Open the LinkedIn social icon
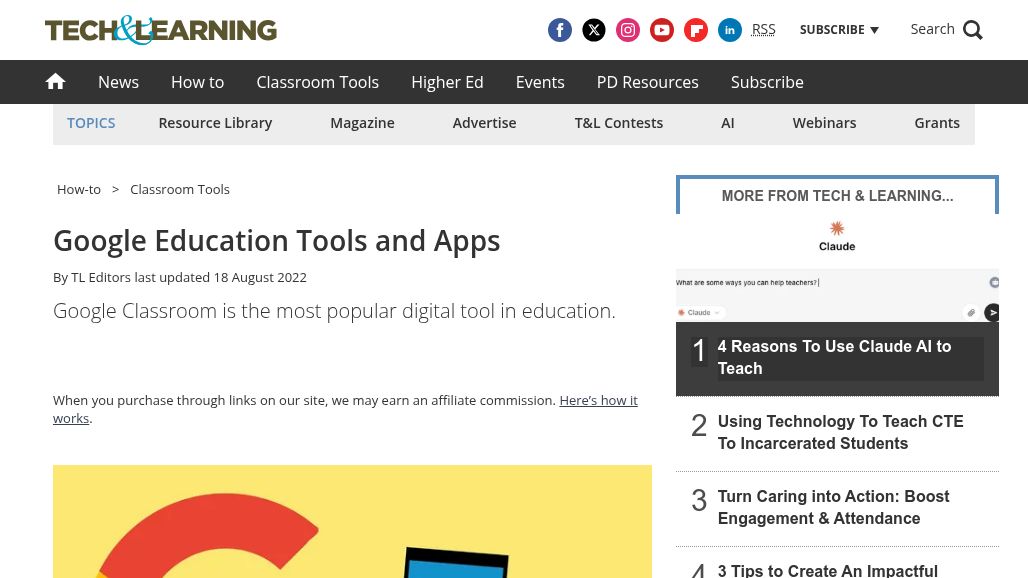Screen dimensions: 1028x578 point(730,30)
